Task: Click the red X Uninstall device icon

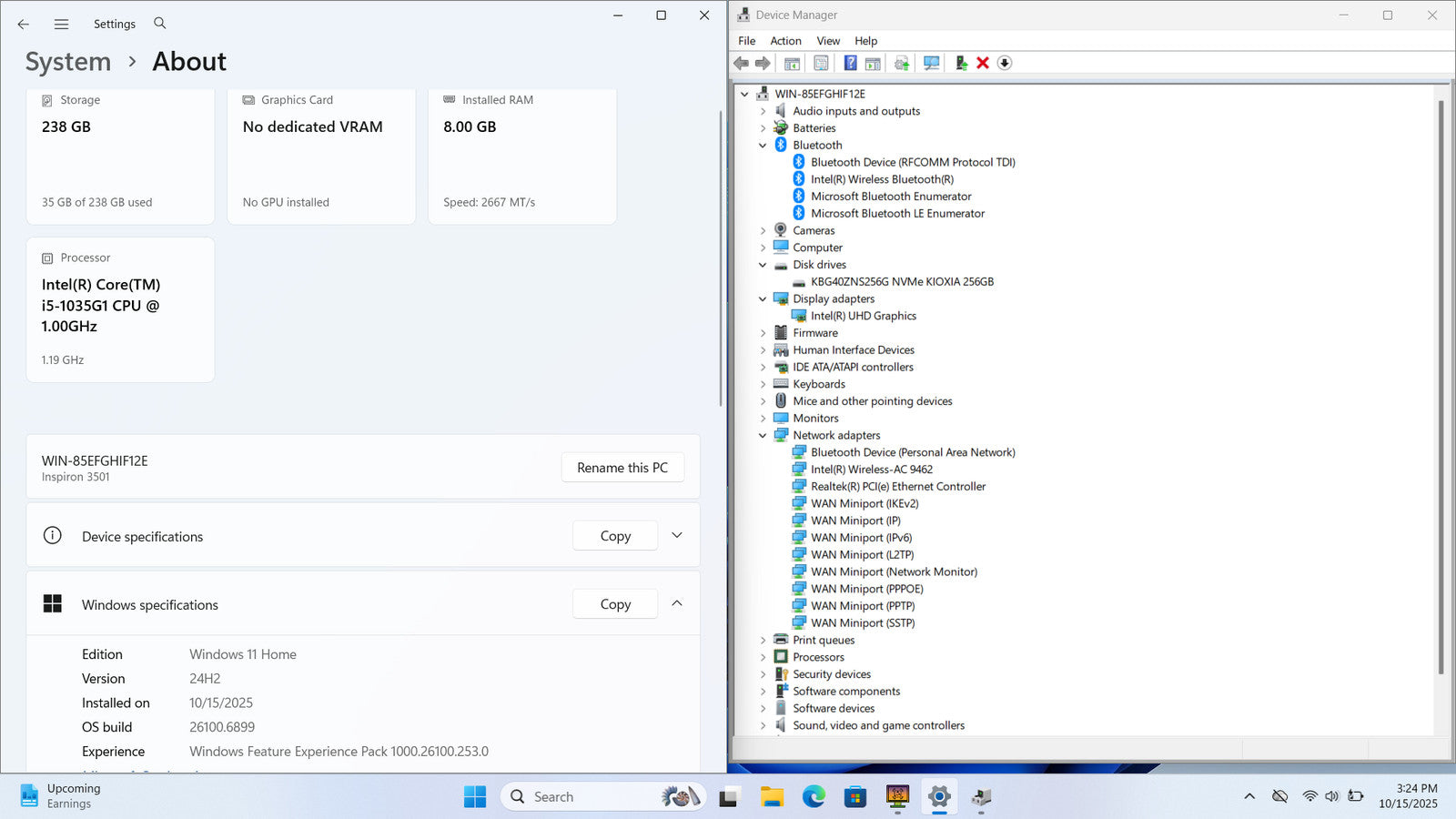Action: click(983, 63)
